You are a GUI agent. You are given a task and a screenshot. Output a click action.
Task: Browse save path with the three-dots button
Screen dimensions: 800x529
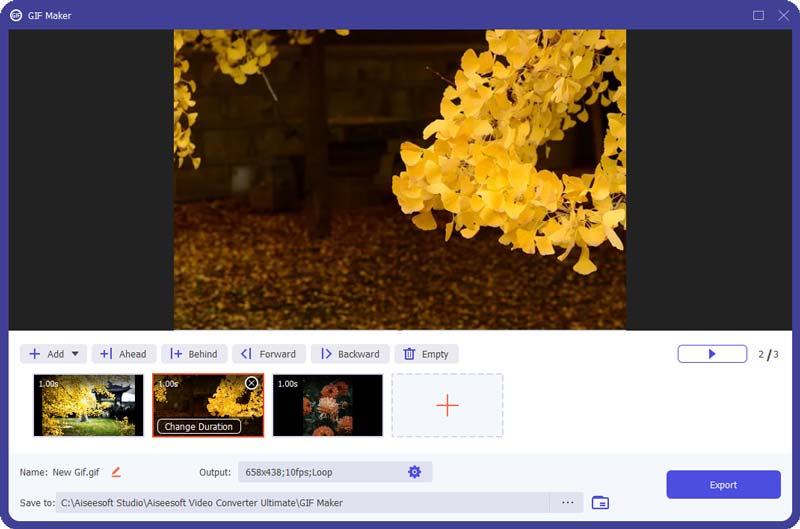567,502
